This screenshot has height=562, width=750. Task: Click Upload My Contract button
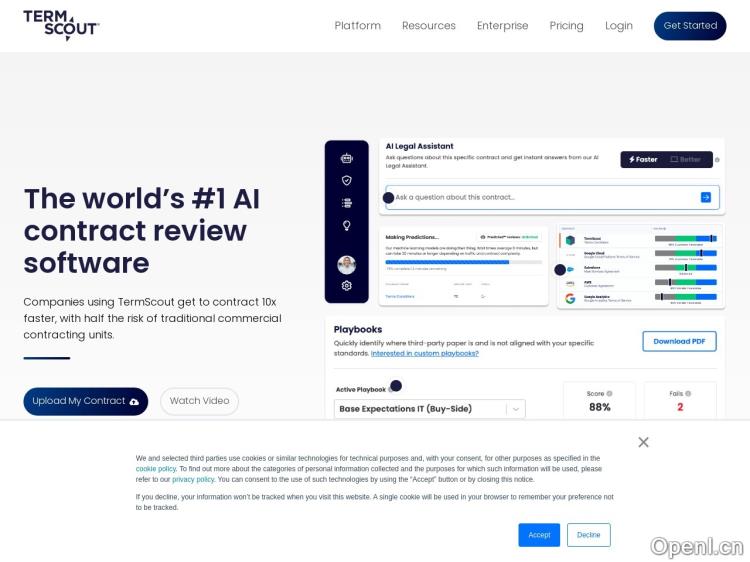[85, 401]
